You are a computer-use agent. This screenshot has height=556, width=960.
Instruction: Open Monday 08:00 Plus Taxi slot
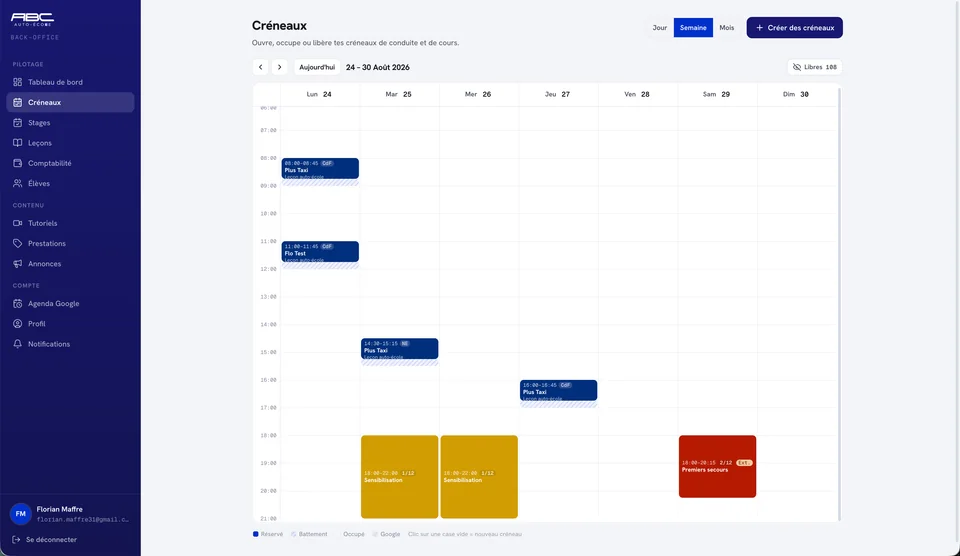coord(320,168)
